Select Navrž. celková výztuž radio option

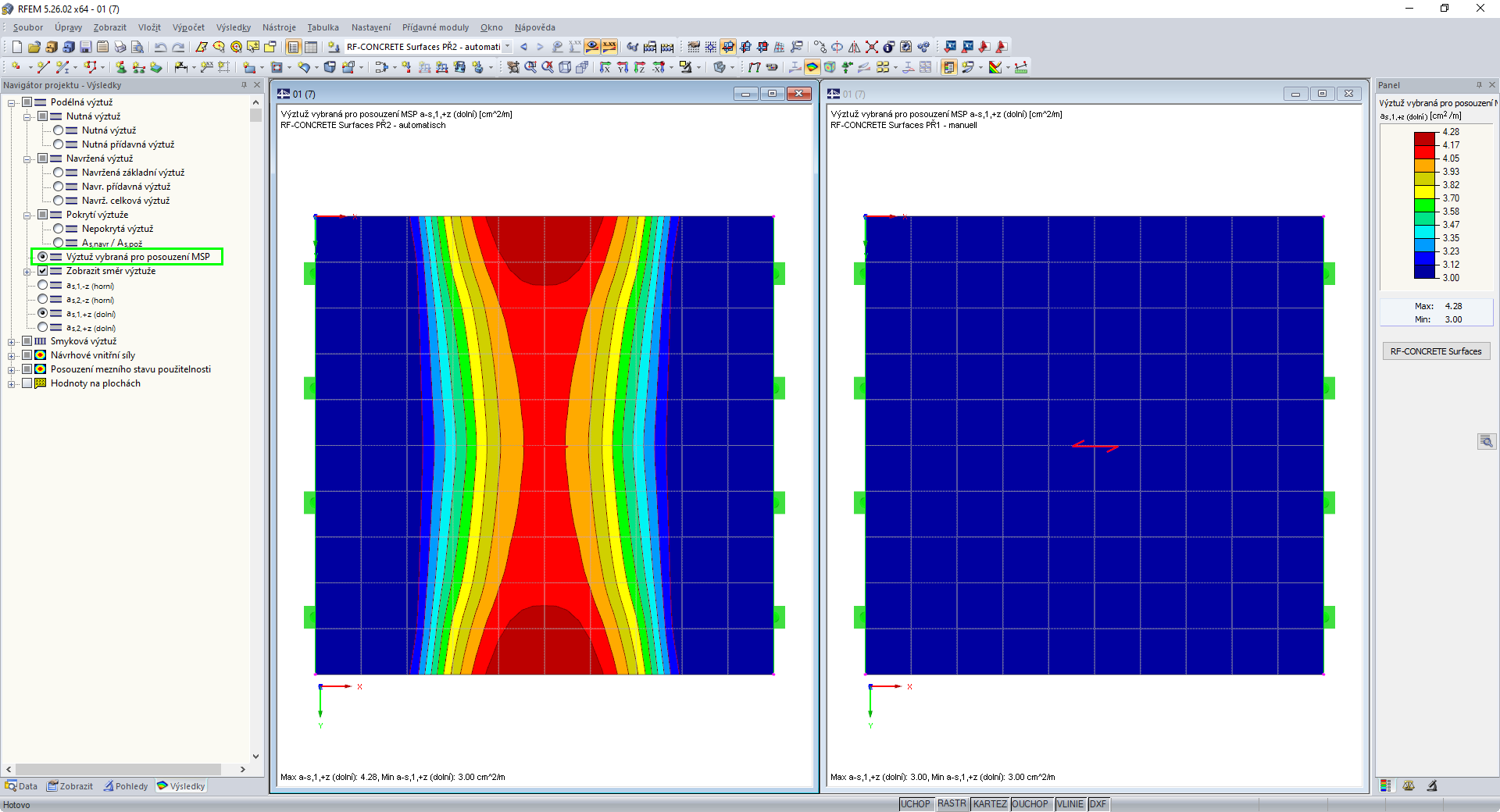click(x=59, y=201)
